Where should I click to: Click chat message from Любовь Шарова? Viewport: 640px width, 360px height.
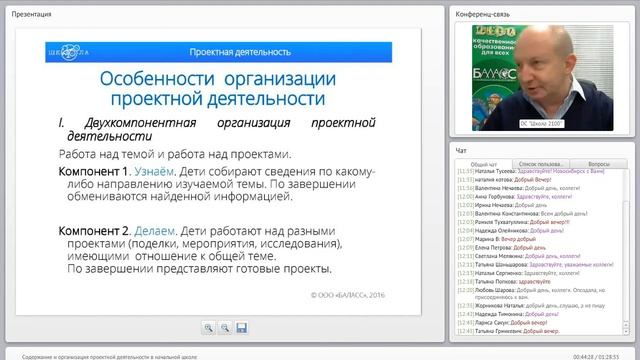tap(531, 293)
